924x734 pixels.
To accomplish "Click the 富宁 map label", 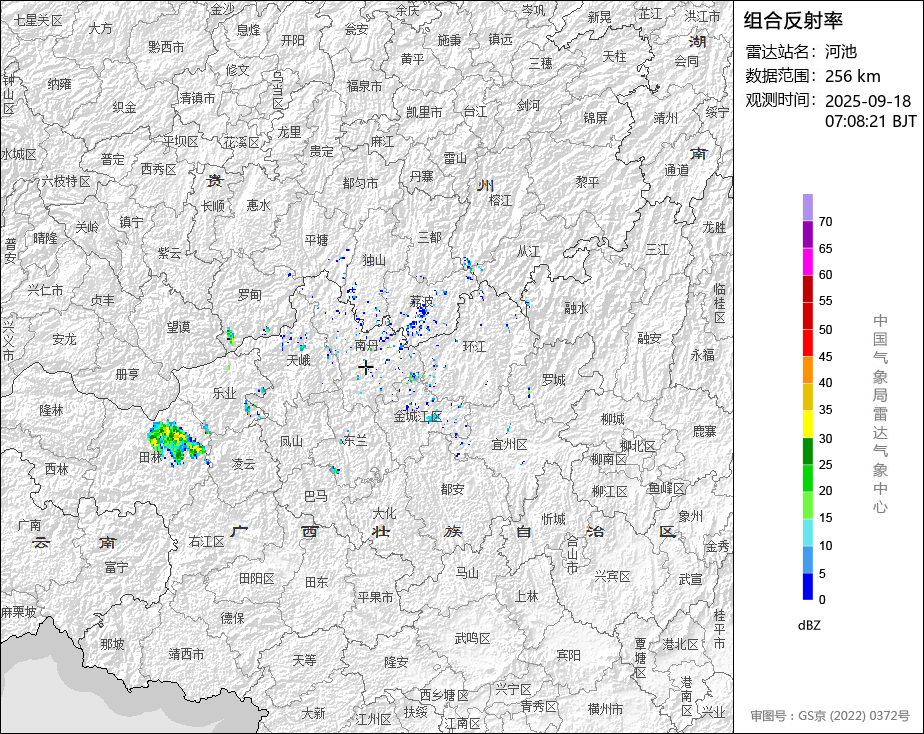I will point(116,567).
